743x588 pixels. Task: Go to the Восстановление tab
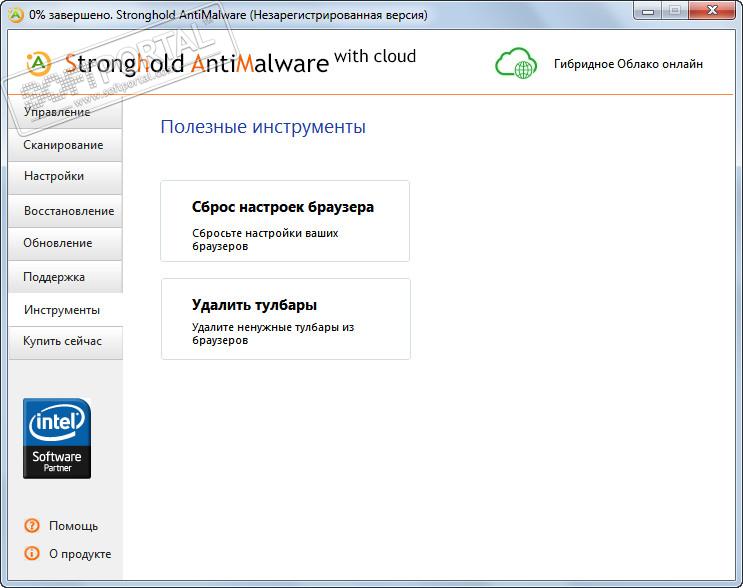[x=65, y=211]
